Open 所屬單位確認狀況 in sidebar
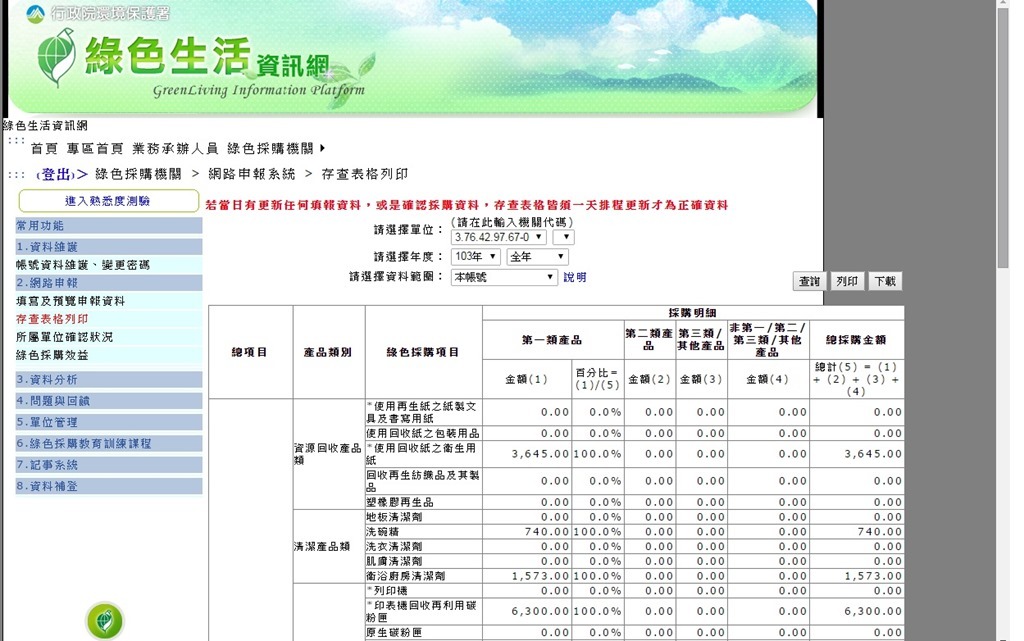Image resolution: width=1024 pixels, height=641 pixels. tap(65, 337)
